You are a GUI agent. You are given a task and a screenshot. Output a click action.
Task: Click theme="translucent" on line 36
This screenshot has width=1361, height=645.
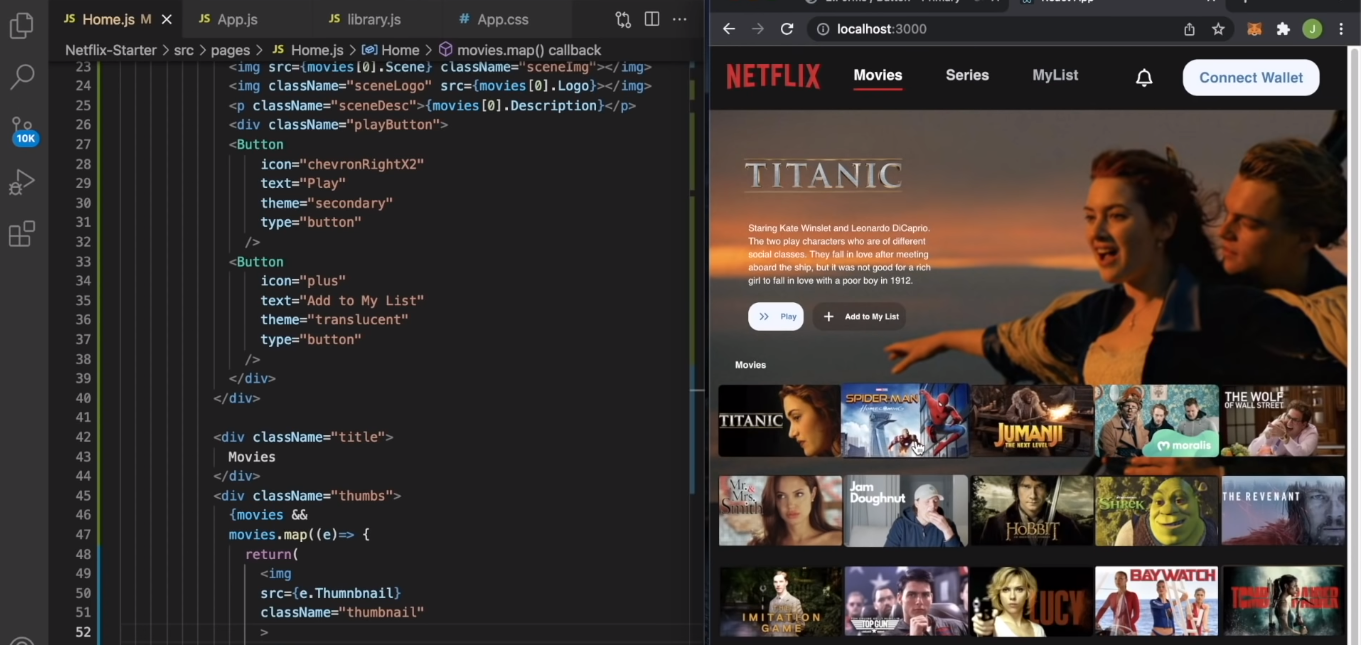coord(334,320)
